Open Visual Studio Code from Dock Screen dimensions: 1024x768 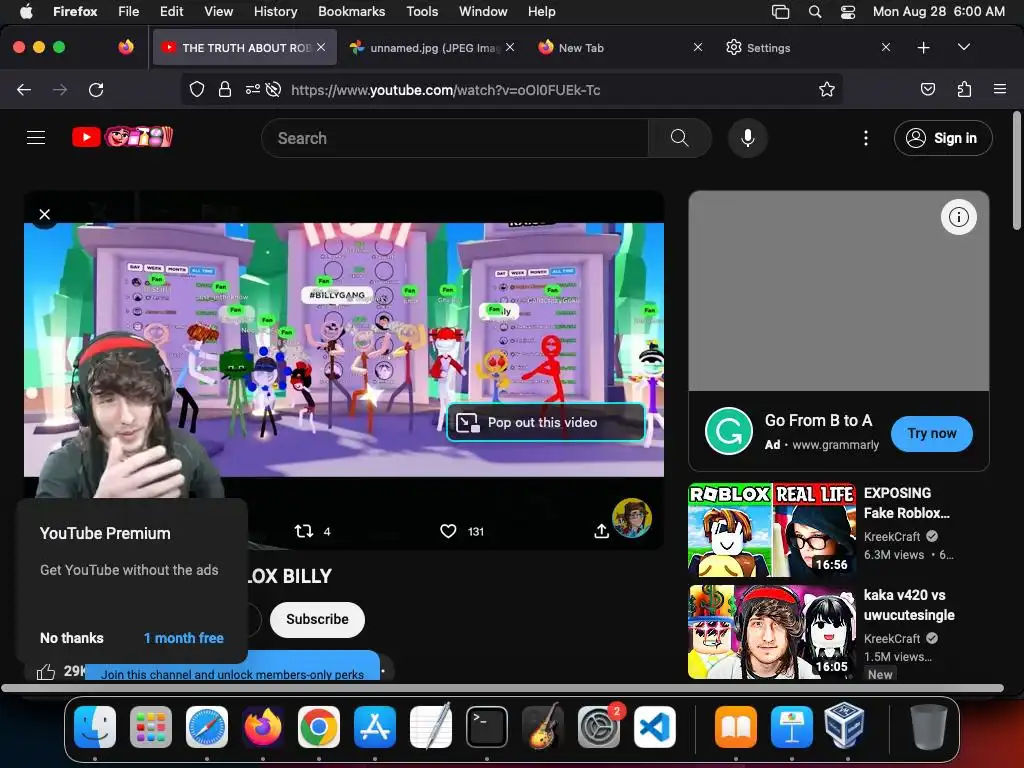[x=655, y=726]
